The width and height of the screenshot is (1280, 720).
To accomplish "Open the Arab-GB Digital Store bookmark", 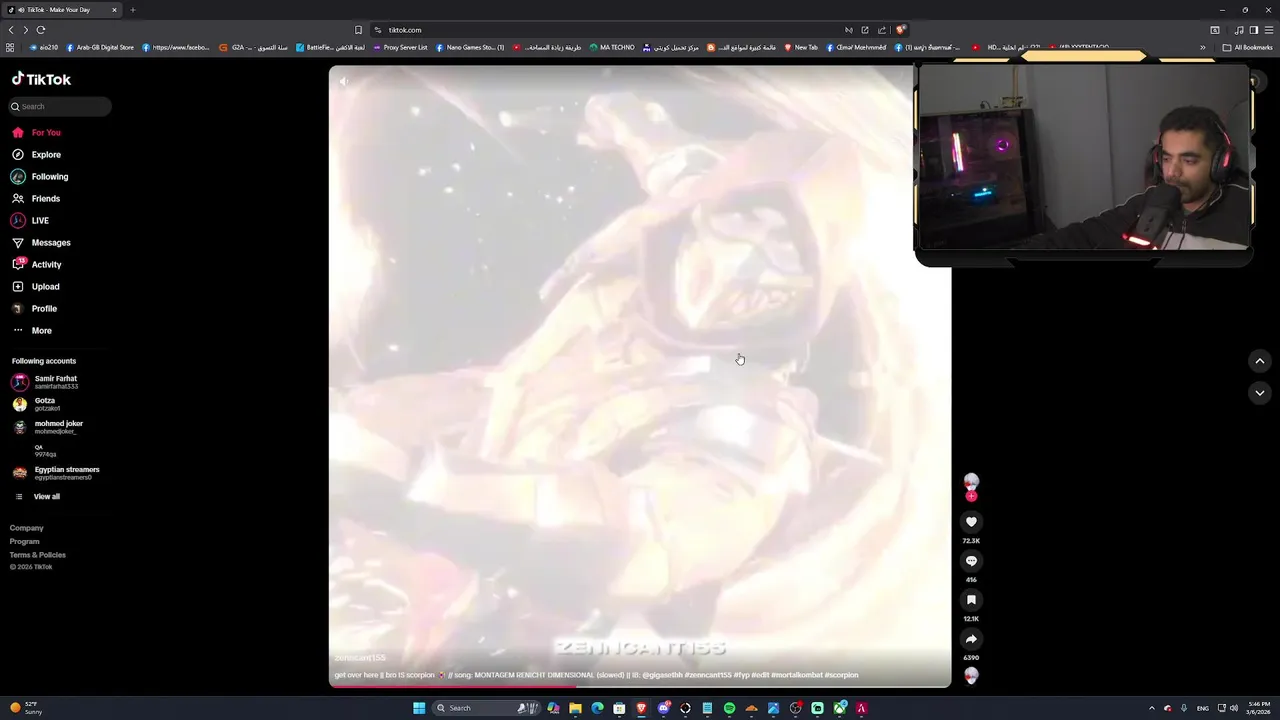I will click(x=100, y=47).
